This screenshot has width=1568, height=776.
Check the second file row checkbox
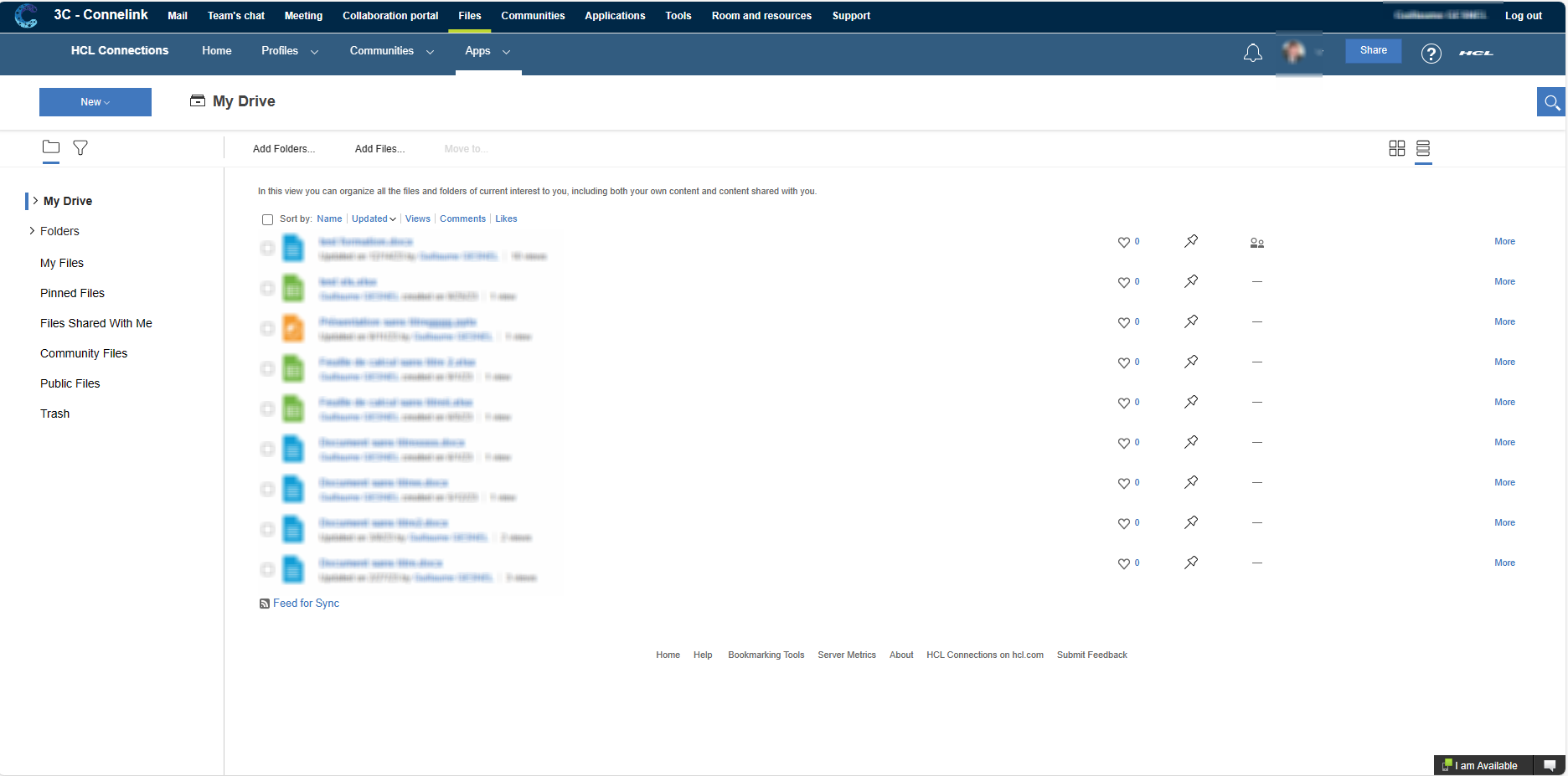[x=267, y=288]
